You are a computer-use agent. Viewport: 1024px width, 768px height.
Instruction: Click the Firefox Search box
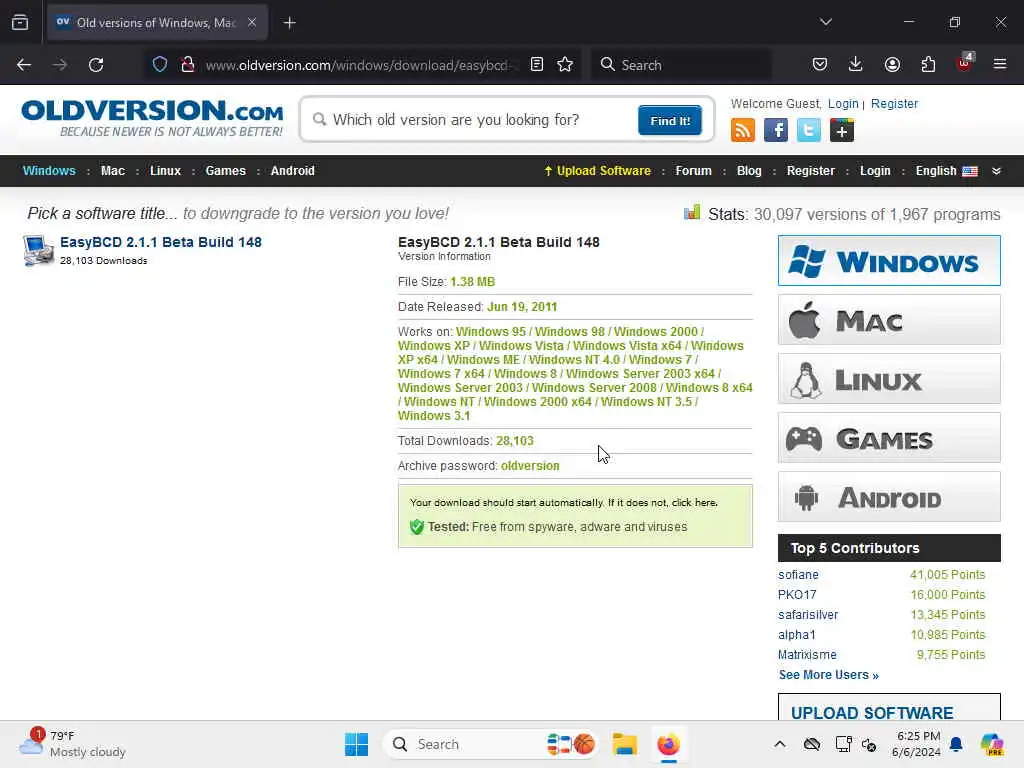pos(682,65)
